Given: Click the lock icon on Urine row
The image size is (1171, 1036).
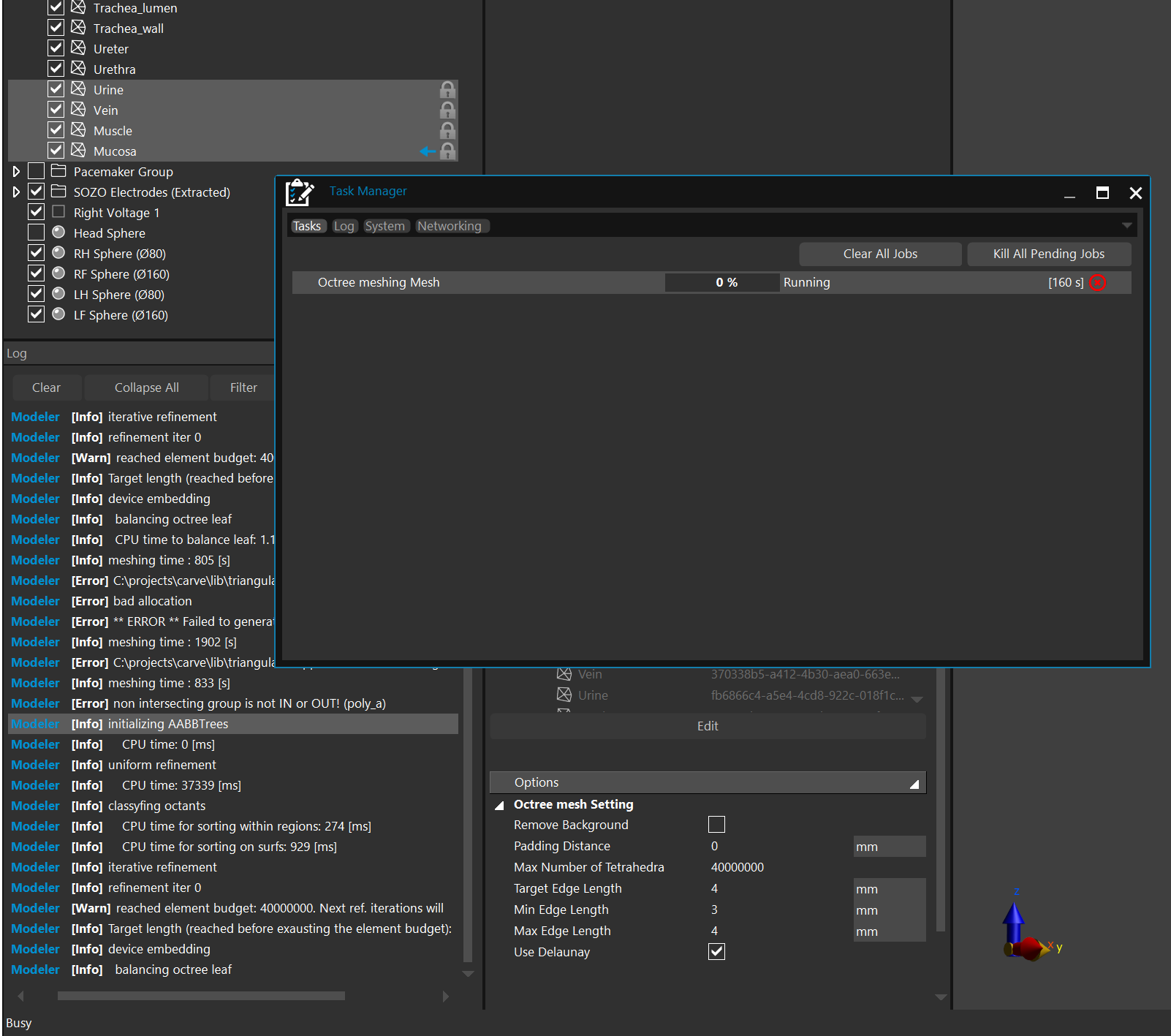Looking at the screenshot, I should tap(447, 90).
